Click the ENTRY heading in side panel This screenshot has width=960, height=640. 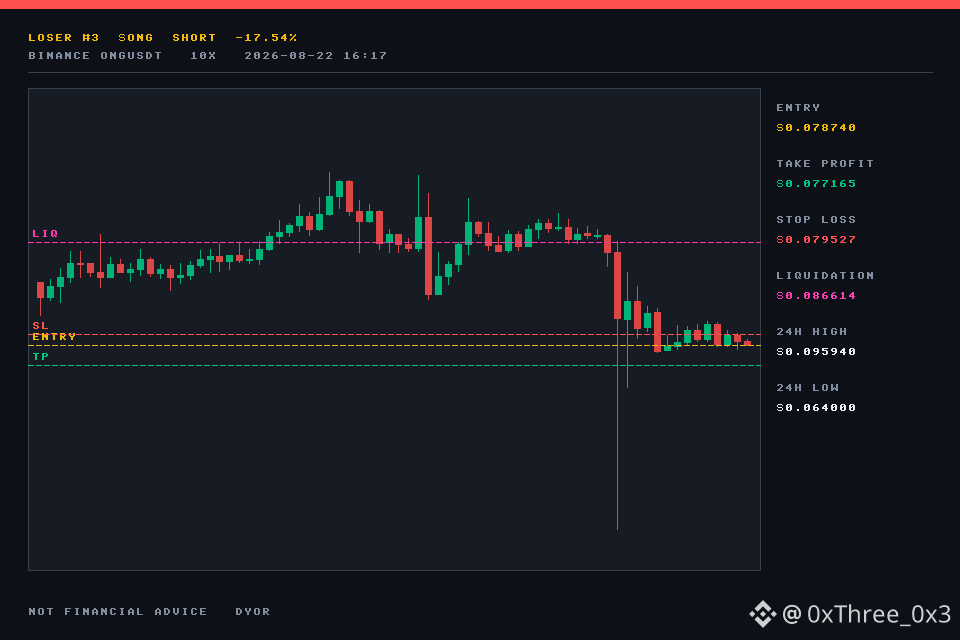[x=798, y=108]
